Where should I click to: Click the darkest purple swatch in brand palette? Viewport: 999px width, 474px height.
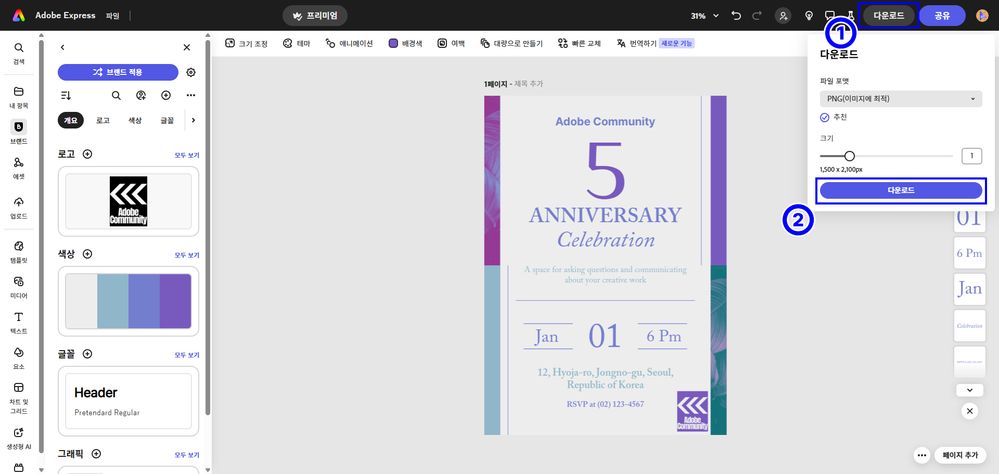point(175,301)
